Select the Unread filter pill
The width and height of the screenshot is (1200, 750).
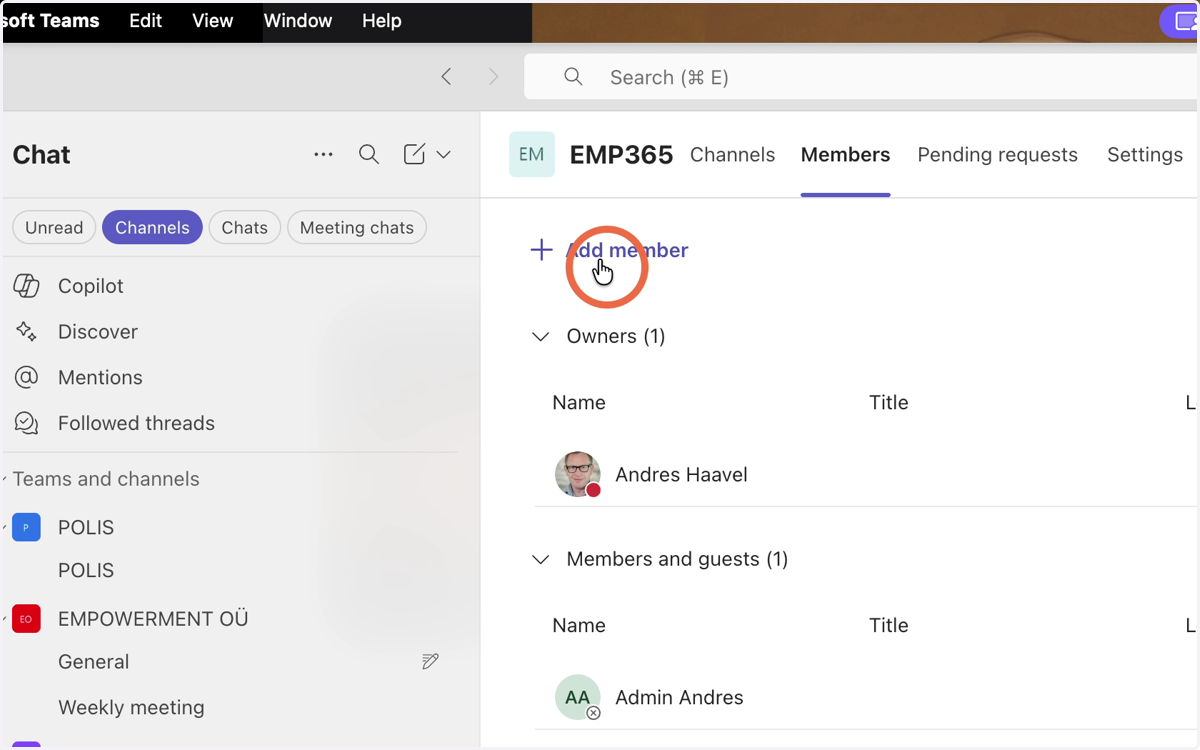point(54,228)
